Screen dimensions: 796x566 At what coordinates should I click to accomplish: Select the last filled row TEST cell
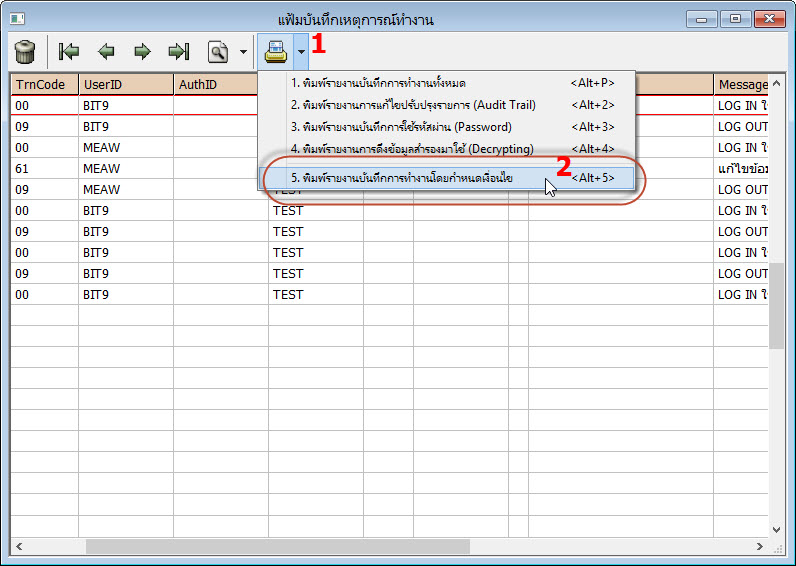tap(316, 294)
